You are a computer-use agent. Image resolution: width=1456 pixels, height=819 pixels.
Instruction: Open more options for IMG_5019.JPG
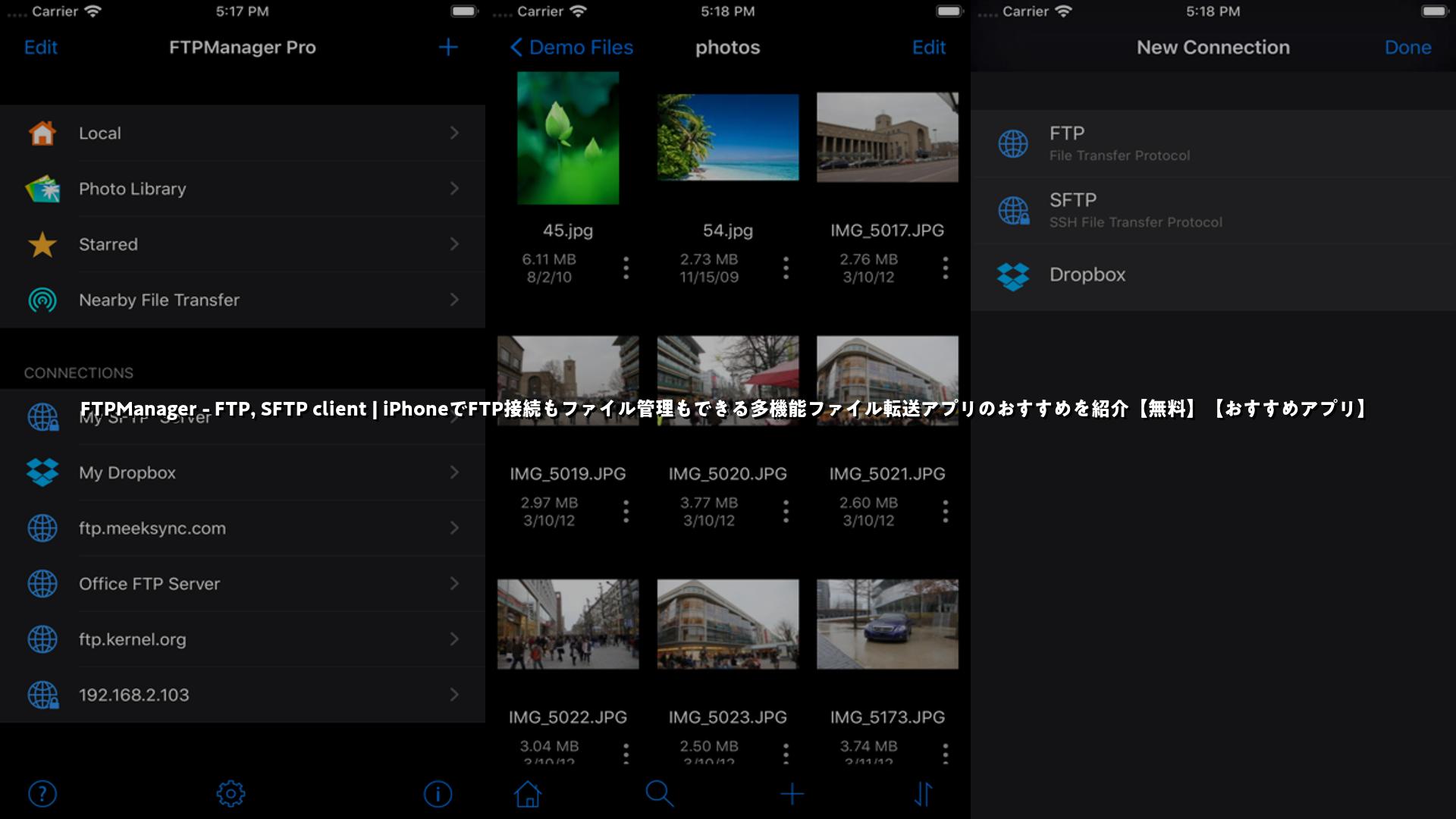click(x=626, y=511)
